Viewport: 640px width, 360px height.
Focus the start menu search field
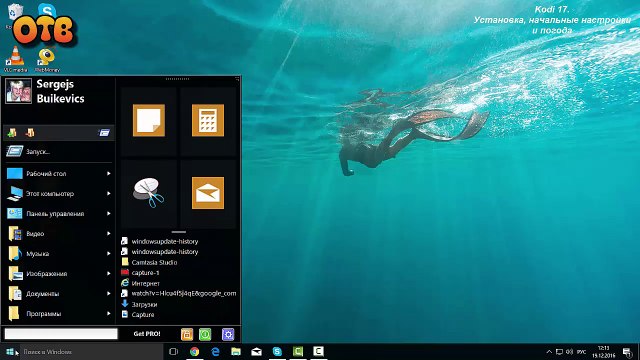(61, 334)
